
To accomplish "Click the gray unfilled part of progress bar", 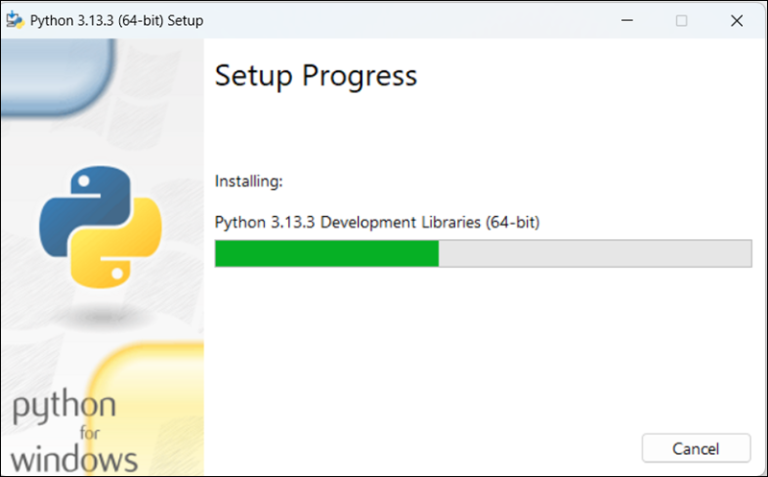I will click(x=595, y=254).
